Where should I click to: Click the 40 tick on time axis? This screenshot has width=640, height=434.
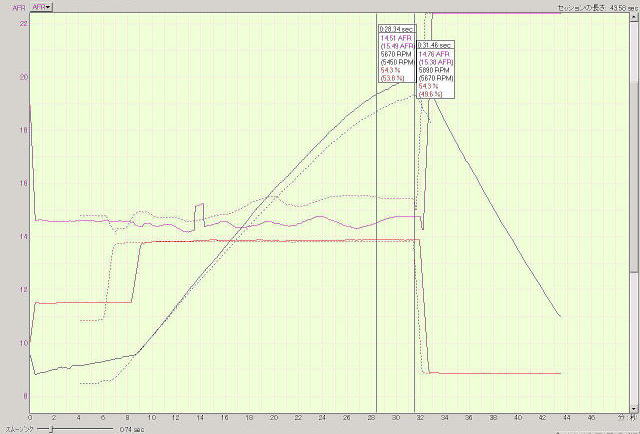[518, 418]
